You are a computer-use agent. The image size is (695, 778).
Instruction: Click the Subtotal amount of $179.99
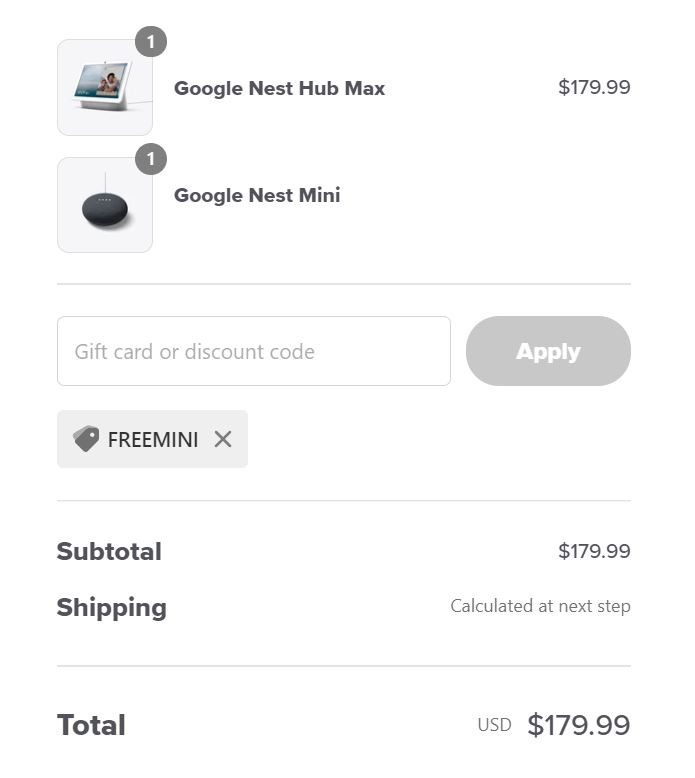(x=594, y=551)
